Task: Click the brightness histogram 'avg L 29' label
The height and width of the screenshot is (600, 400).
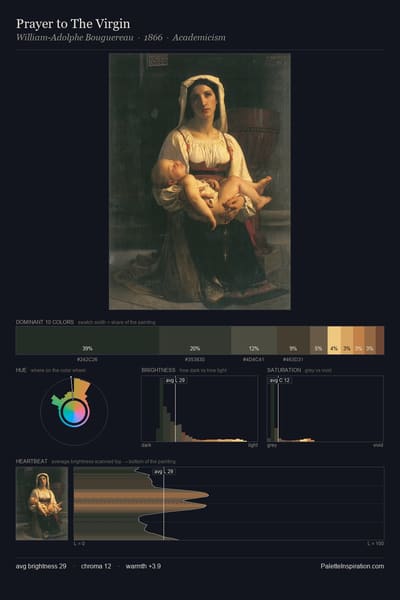Action: point(176,380)
